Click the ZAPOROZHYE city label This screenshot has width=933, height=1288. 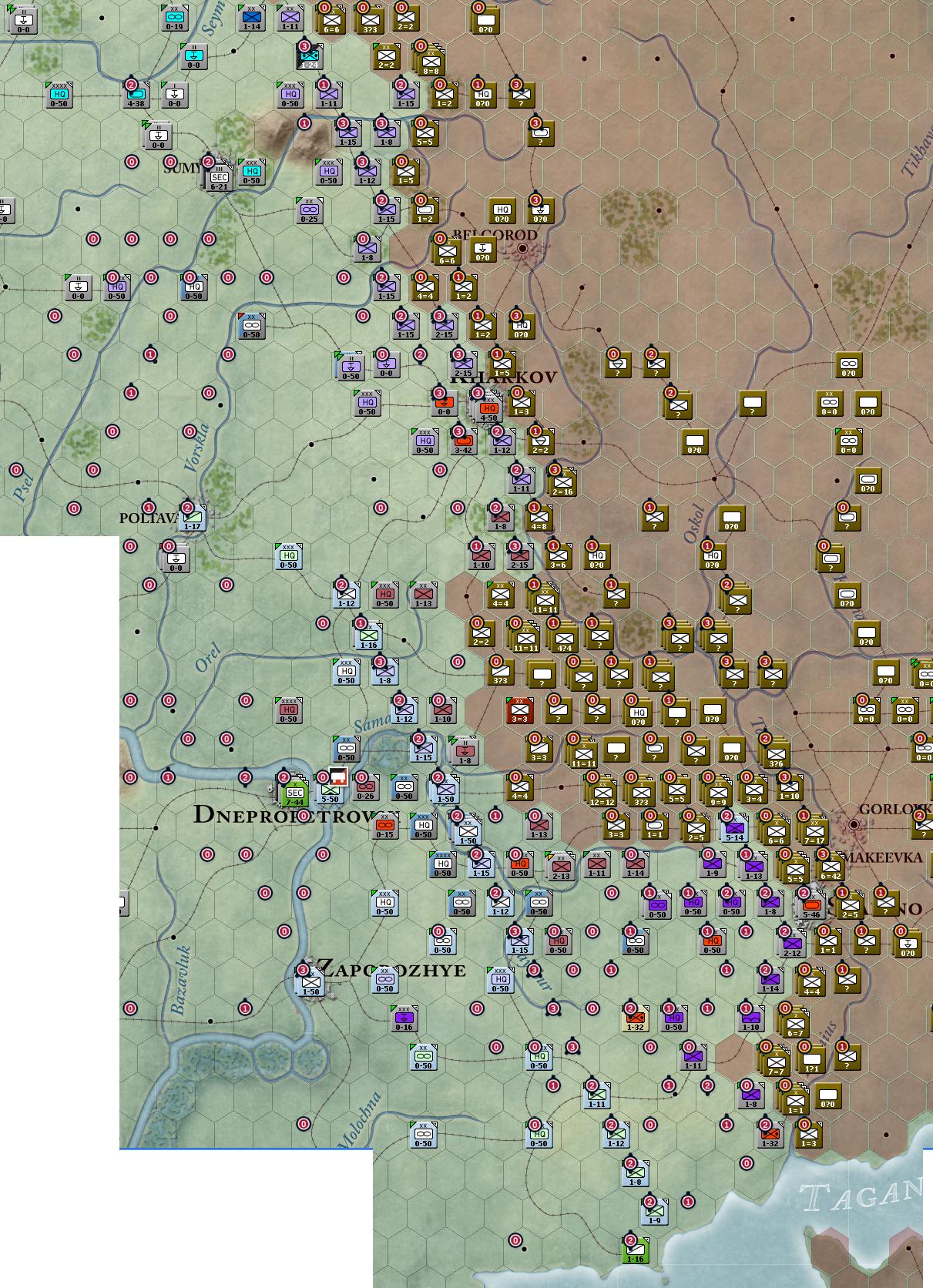391,969
